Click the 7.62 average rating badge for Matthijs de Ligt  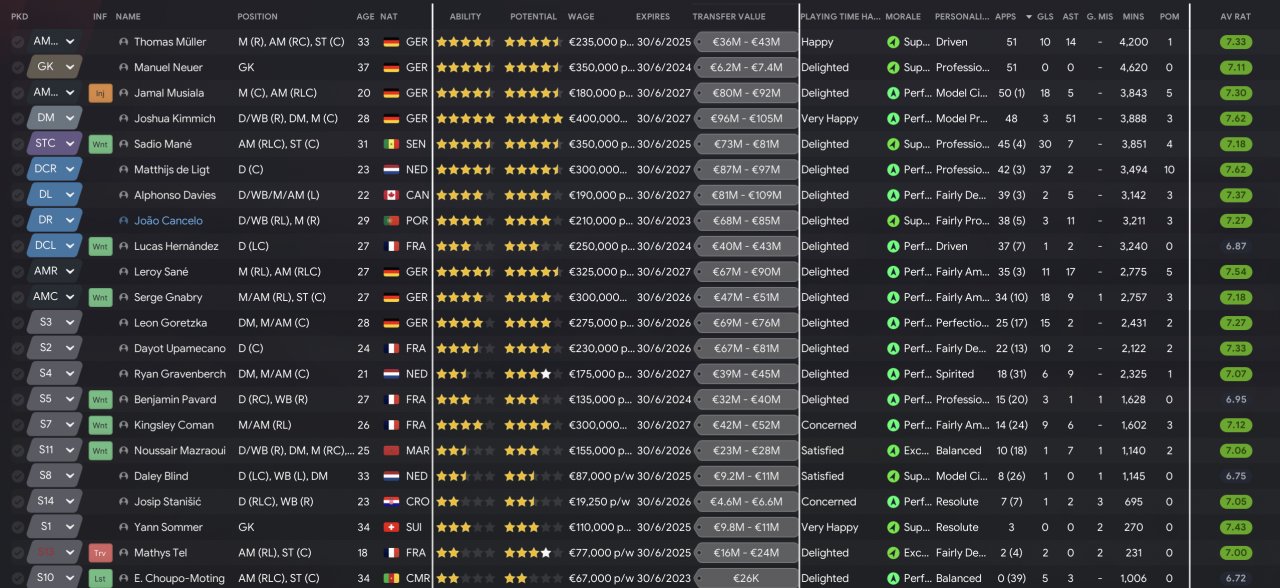pos(1236,170)
